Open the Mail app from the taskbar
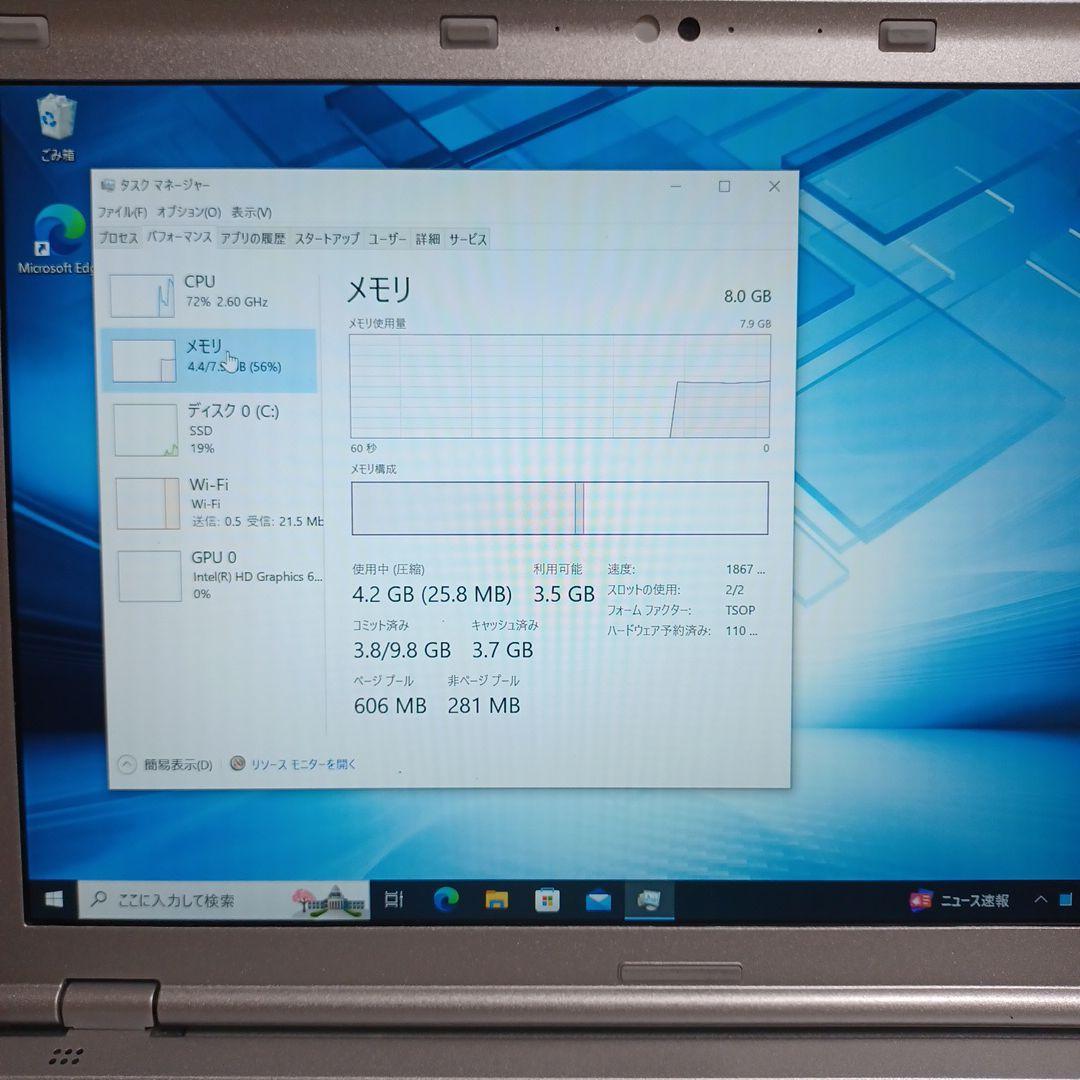Image resolution: width=1080 pixels, height=1080 pixels. [598, 900]
